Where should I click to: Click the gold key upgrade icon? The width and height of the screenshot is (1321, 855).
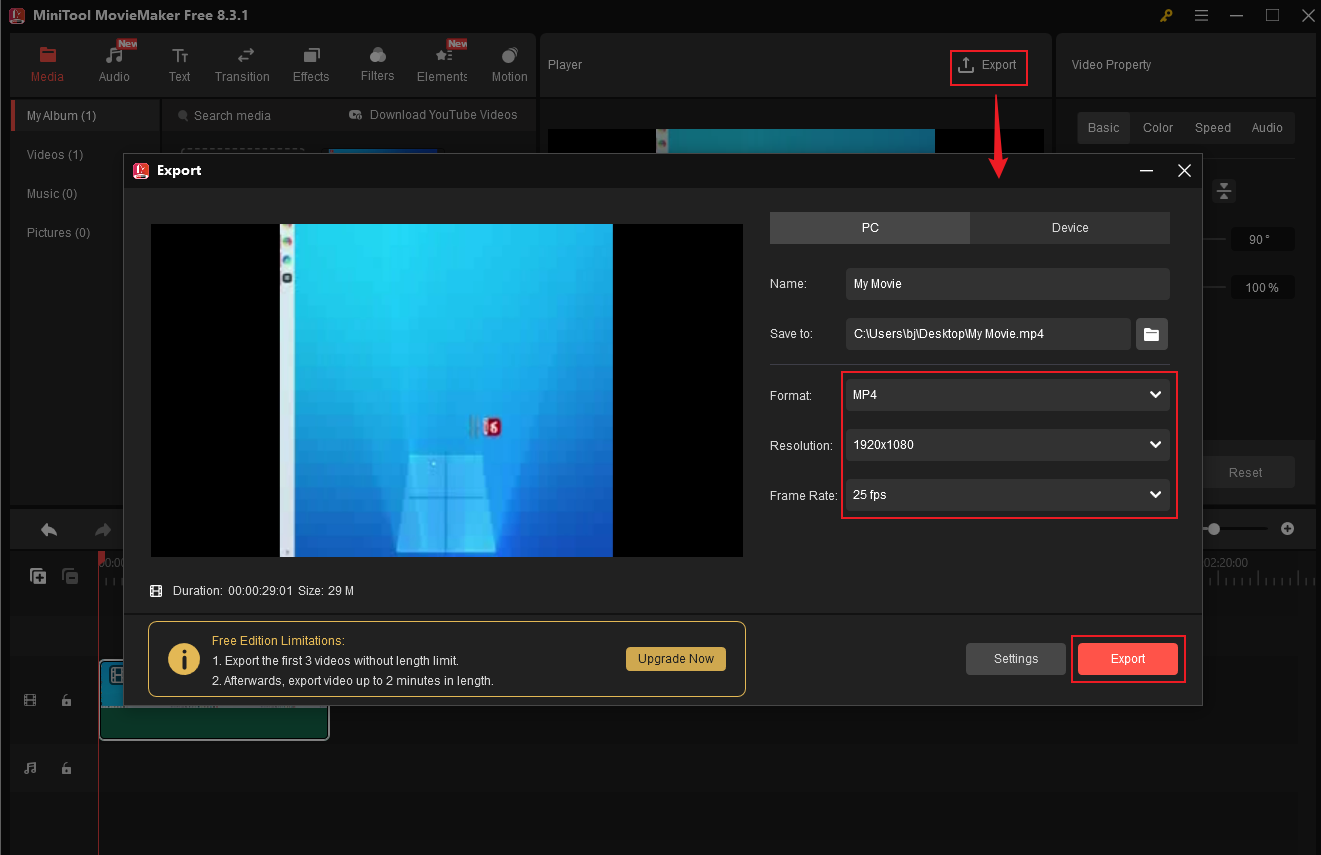[x=1166, y=15]
